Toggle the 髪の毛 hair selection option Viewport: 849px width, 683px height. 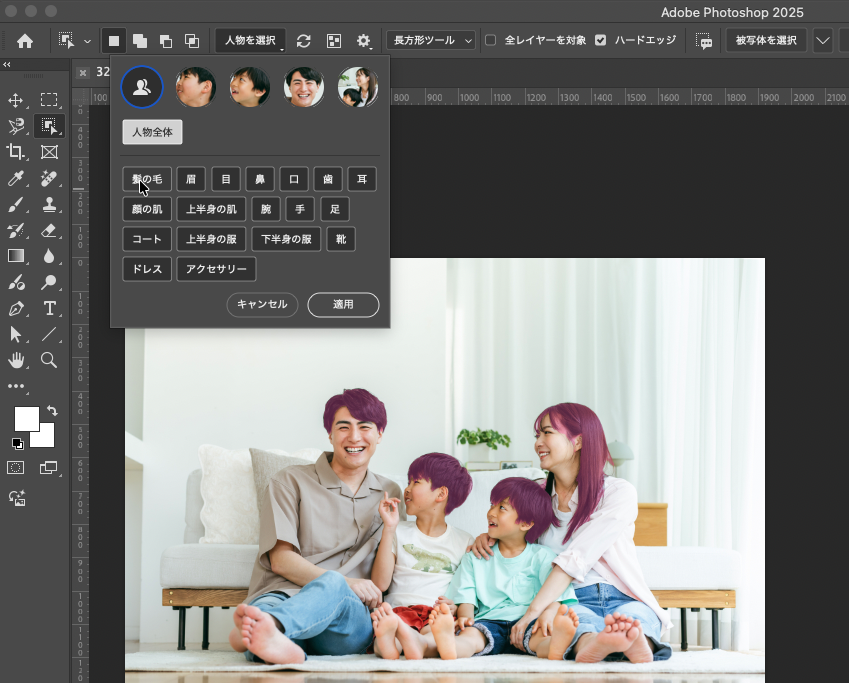coord(147,180)
